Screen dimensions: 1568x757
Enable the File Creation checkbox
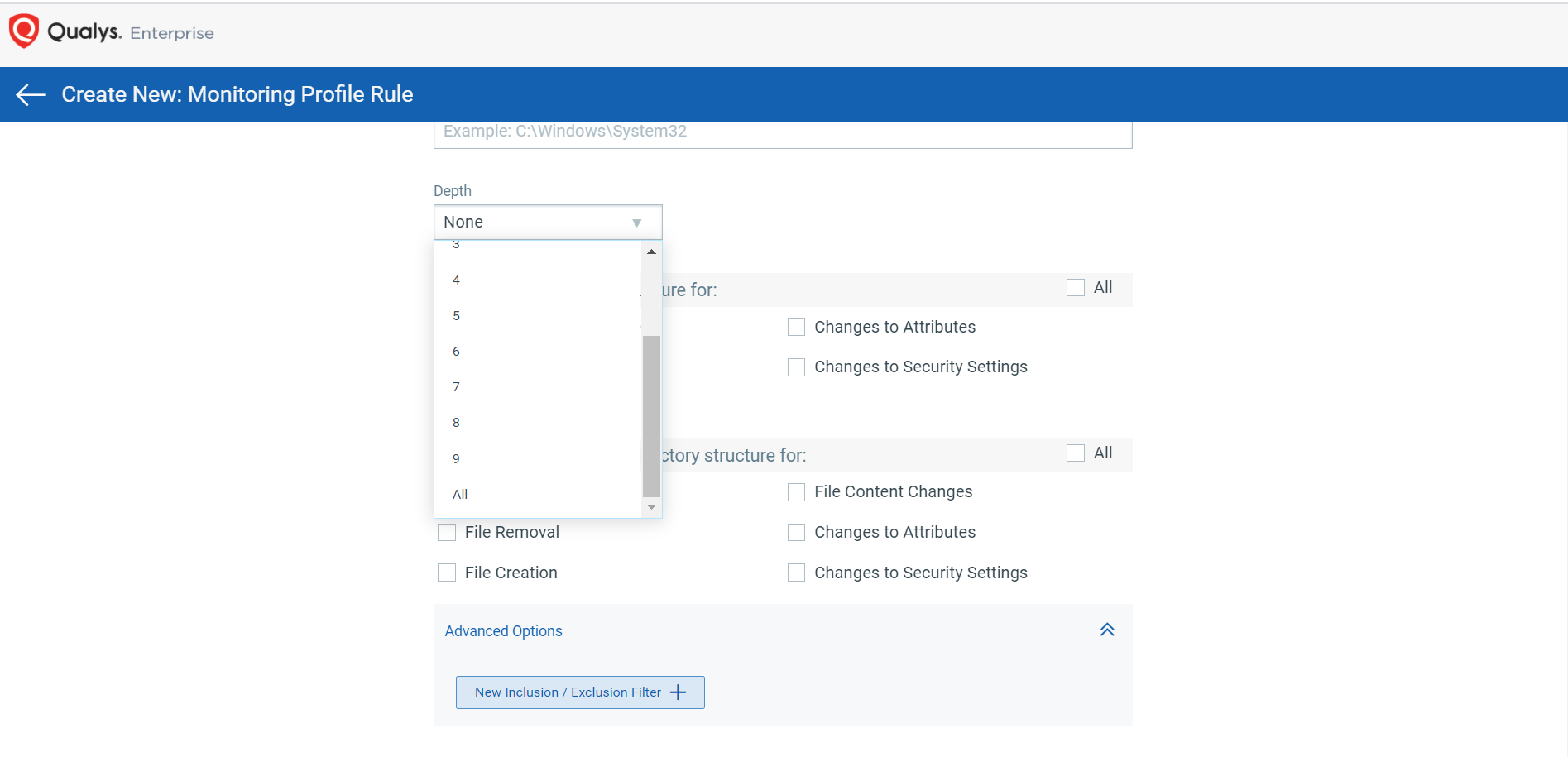[447, 573]
